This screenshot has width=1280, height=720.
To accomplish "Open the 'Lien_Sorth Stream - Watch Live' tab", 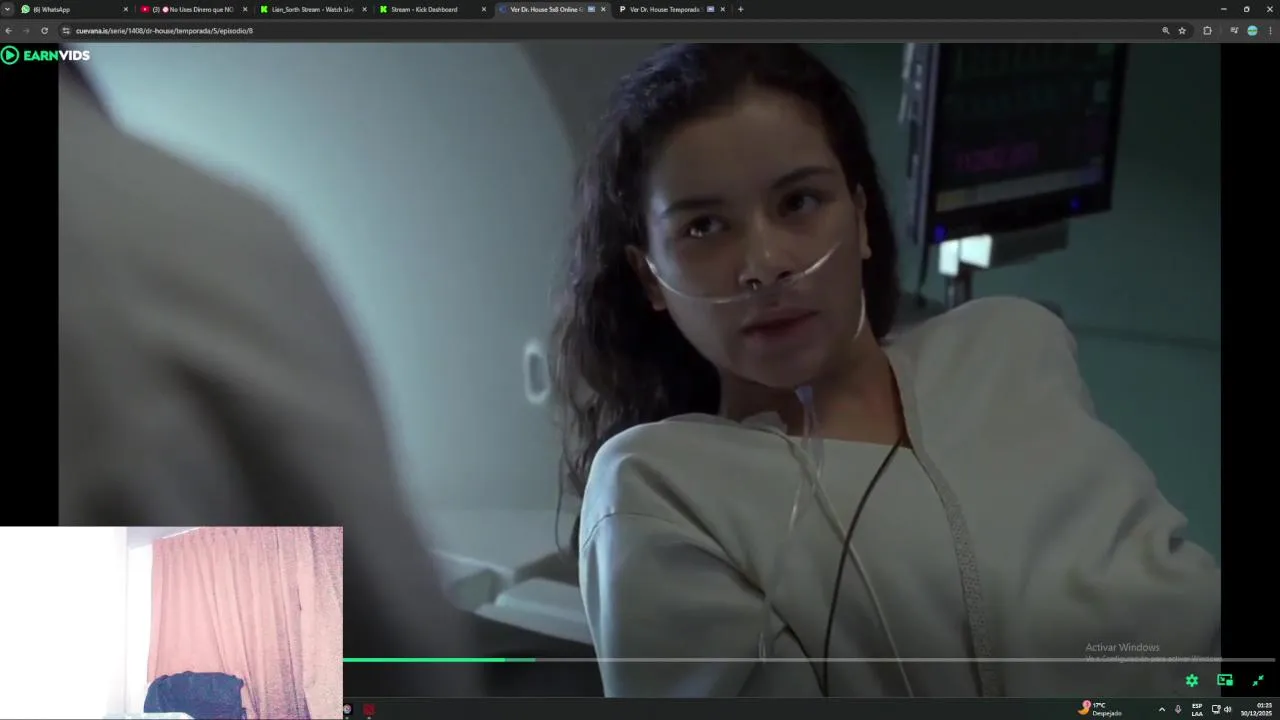I will 312,9.
